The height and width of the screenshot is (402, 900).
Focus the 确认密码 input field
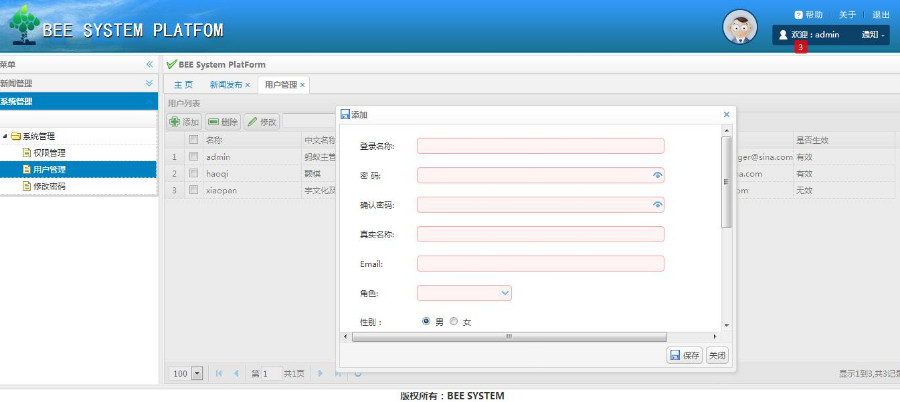541,204
